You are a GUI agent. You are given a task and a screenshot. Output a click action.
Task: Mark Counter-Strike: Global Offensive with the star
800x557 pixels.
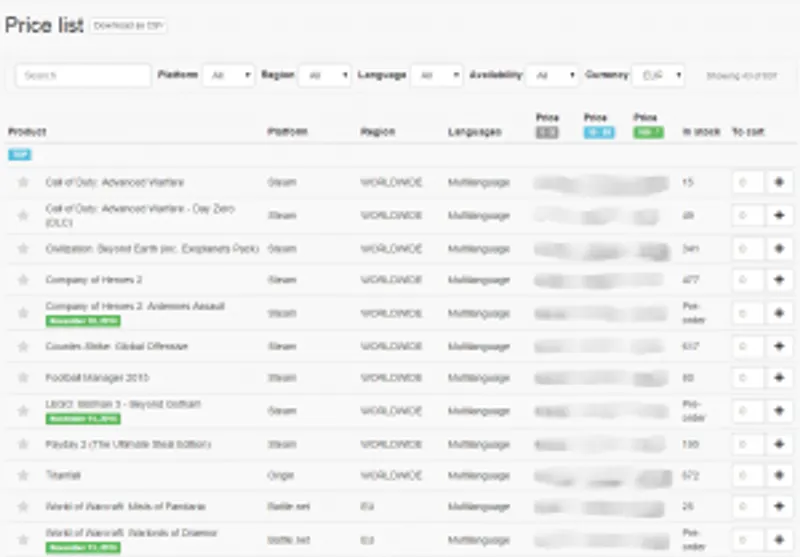(x=23, y=346)
